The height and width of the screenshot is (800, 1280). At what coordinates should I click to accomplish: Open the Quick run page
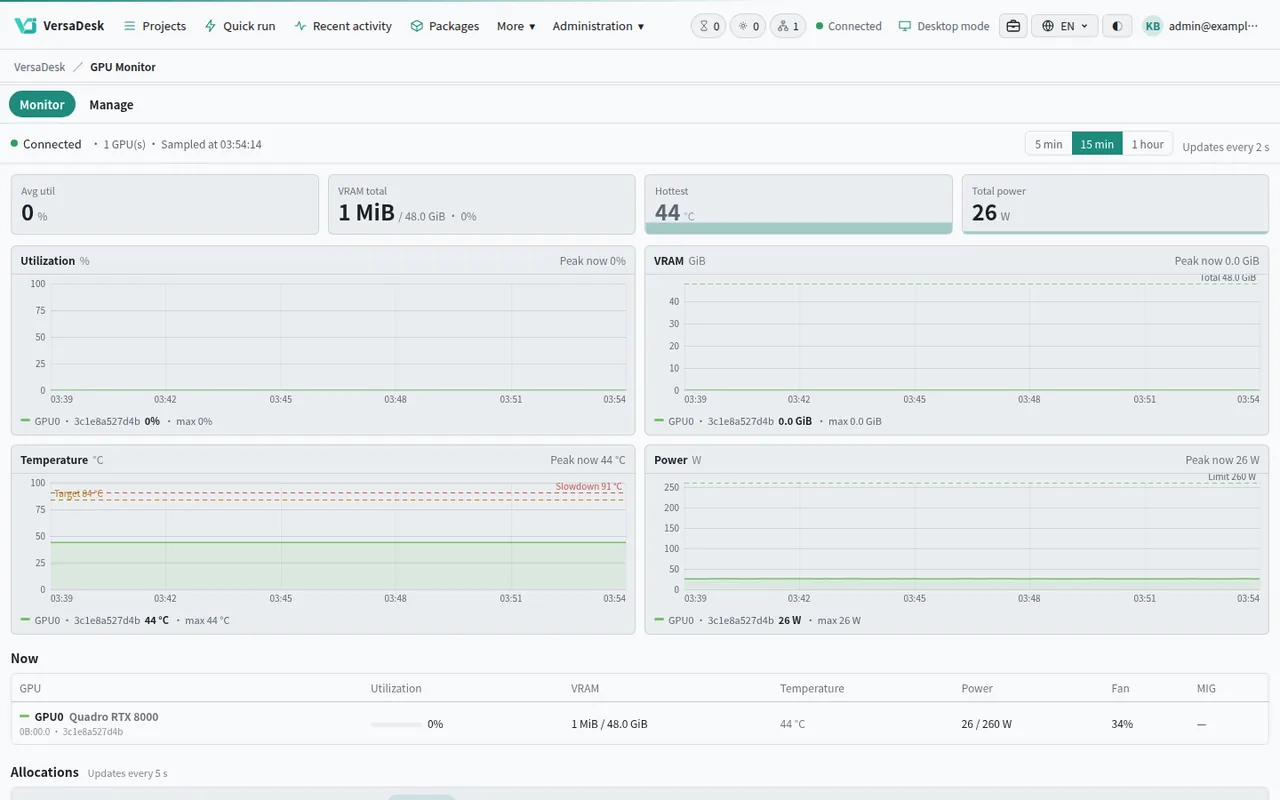tap(239, 26)
